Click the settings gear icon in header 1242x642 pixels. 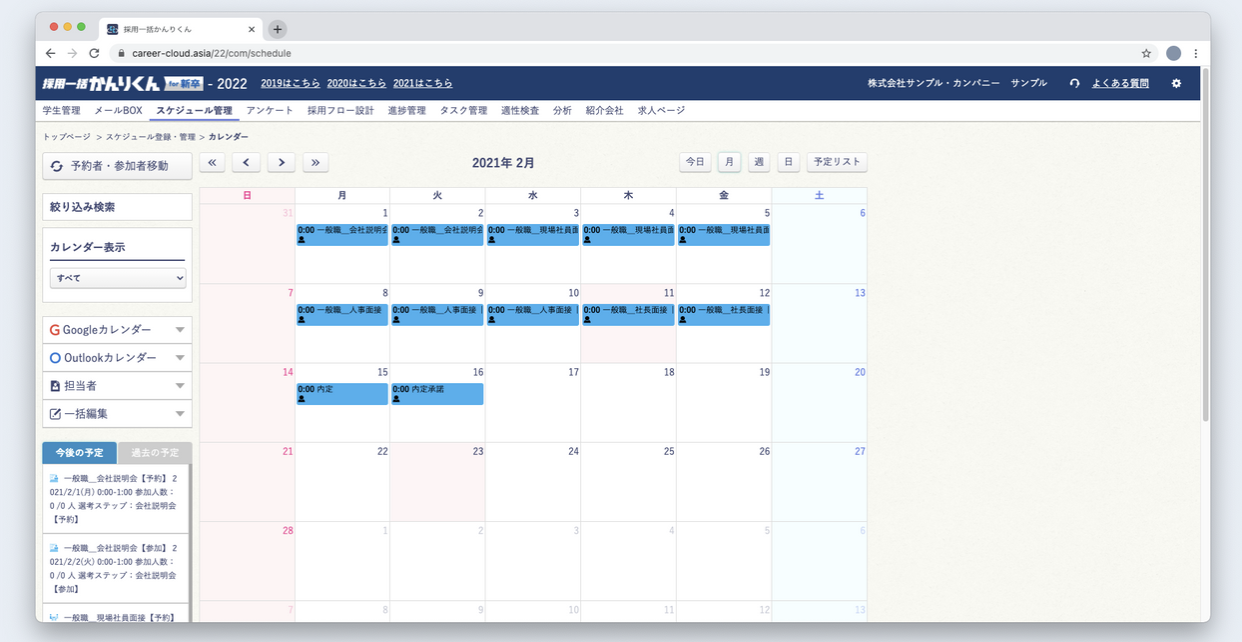tap(1176, 84)
